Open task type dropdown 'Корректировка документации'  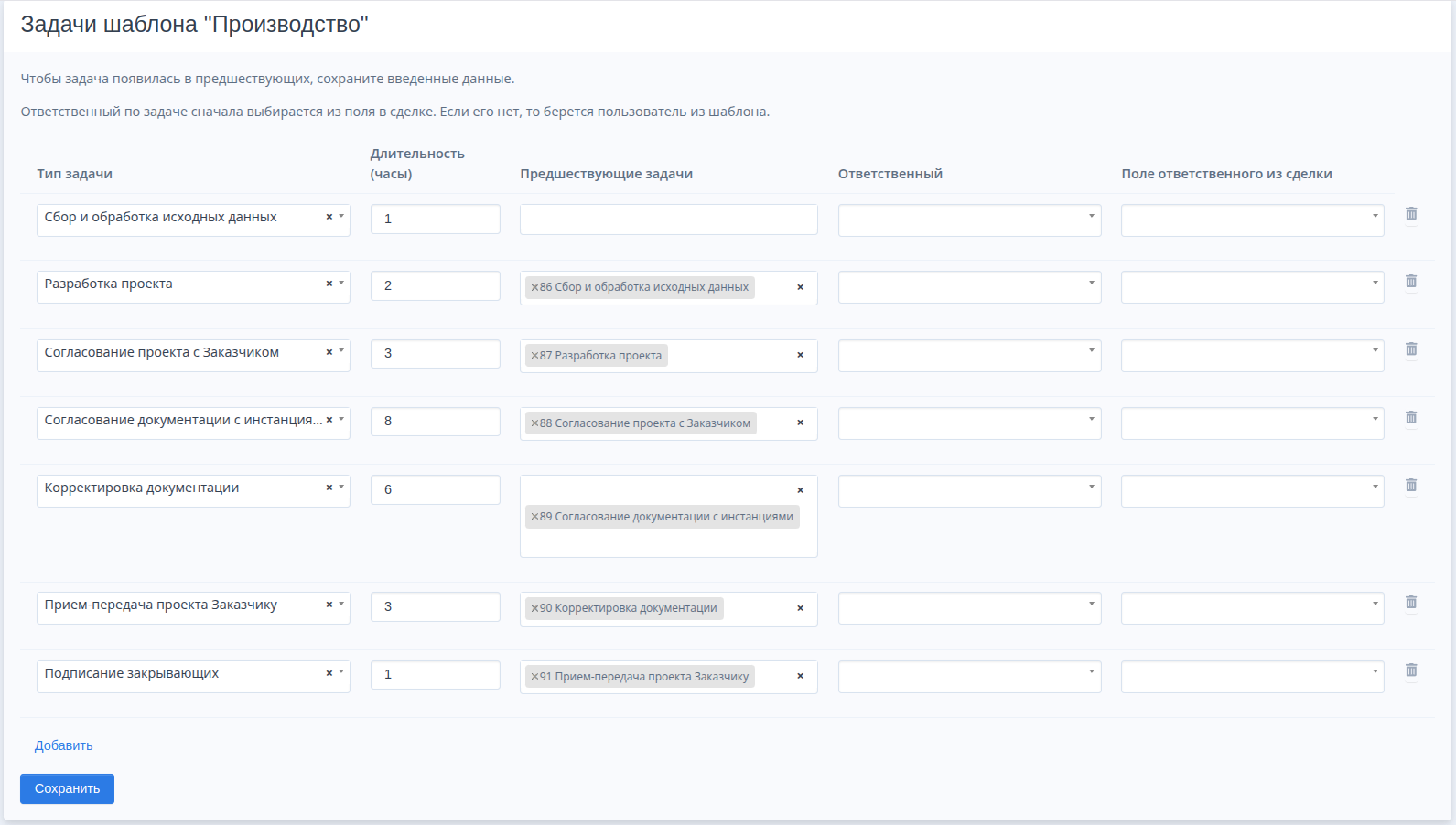coord(341,487)
